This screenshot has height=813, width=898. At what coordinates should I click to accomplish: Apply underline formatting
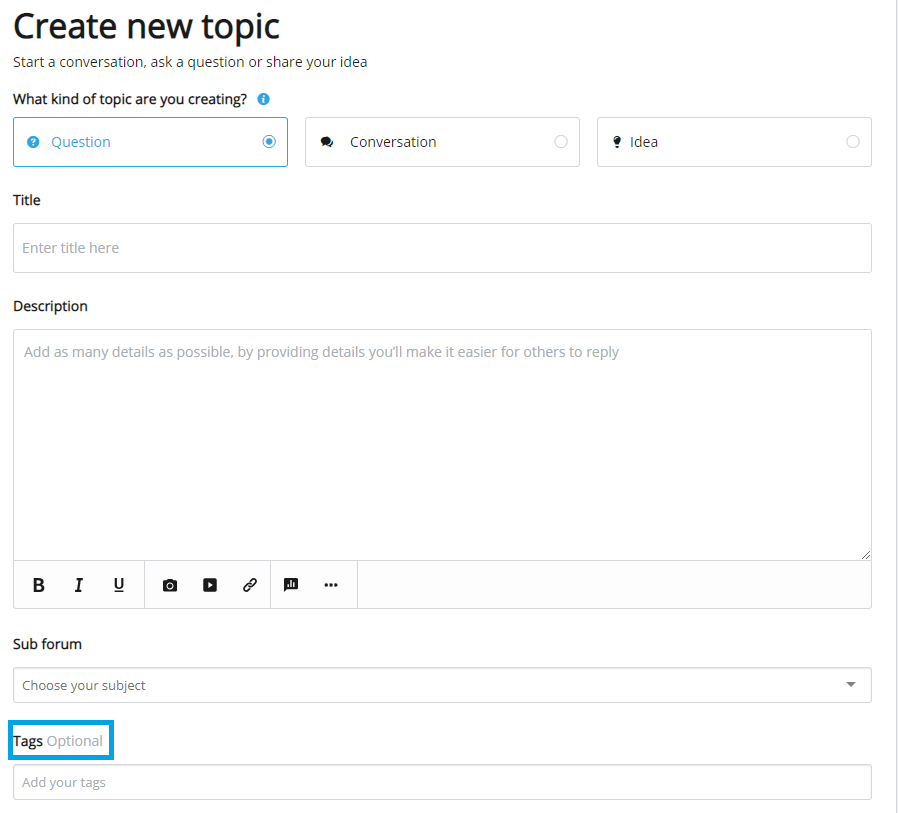119,585
